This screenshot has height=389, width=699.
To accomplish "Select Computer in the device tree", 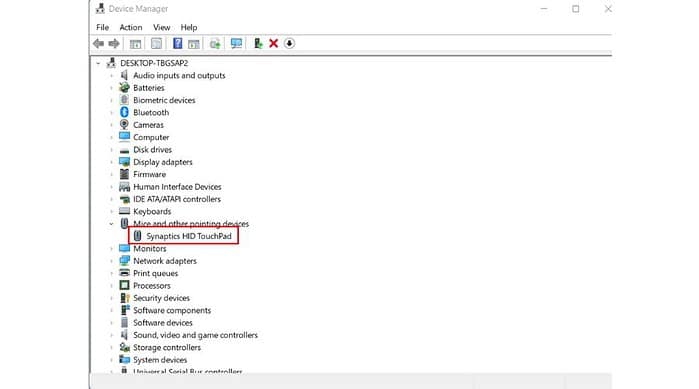I will pos(151,137).
